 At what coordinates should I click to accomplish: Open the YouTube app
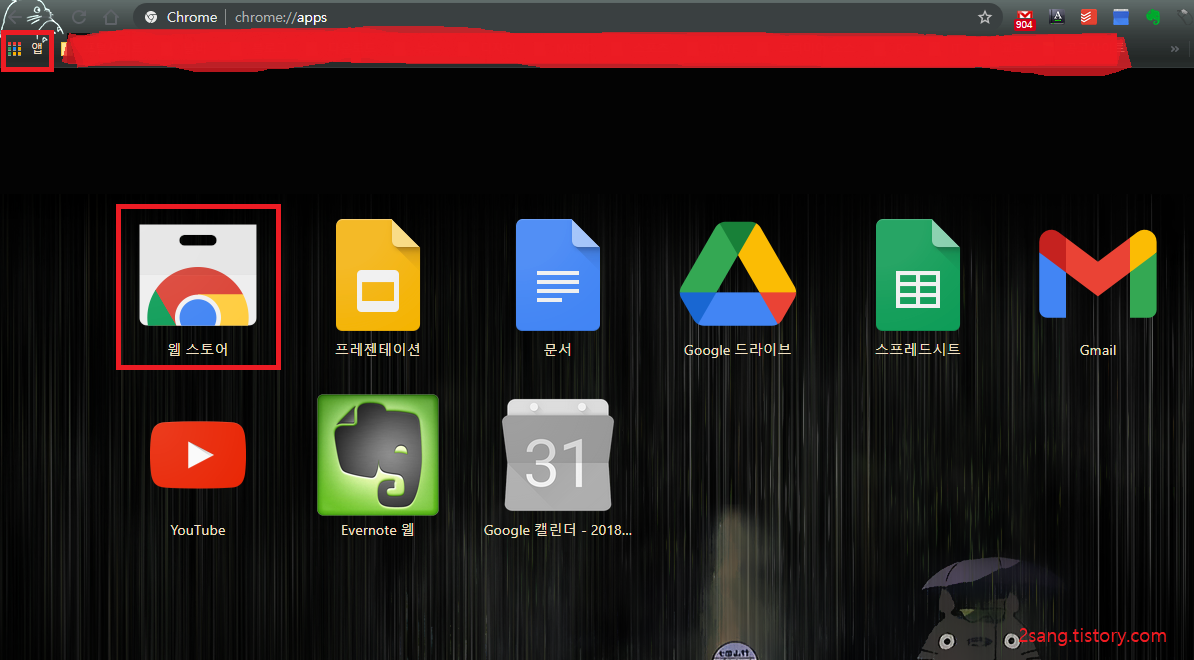198,480
